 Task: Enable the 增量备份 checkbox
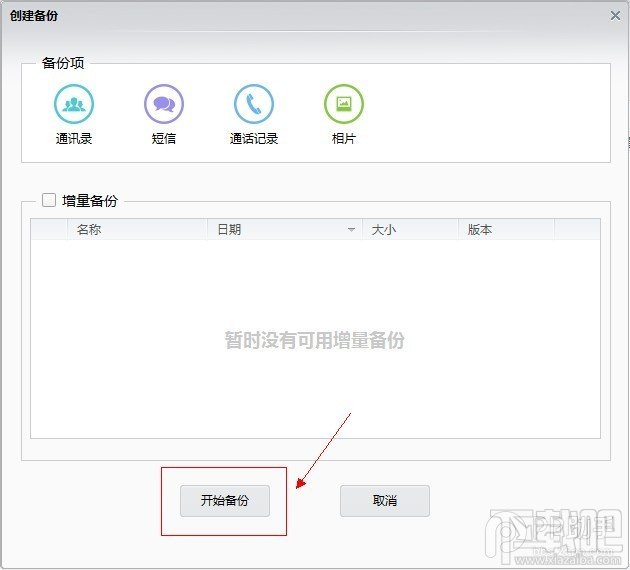click(49, 200)
